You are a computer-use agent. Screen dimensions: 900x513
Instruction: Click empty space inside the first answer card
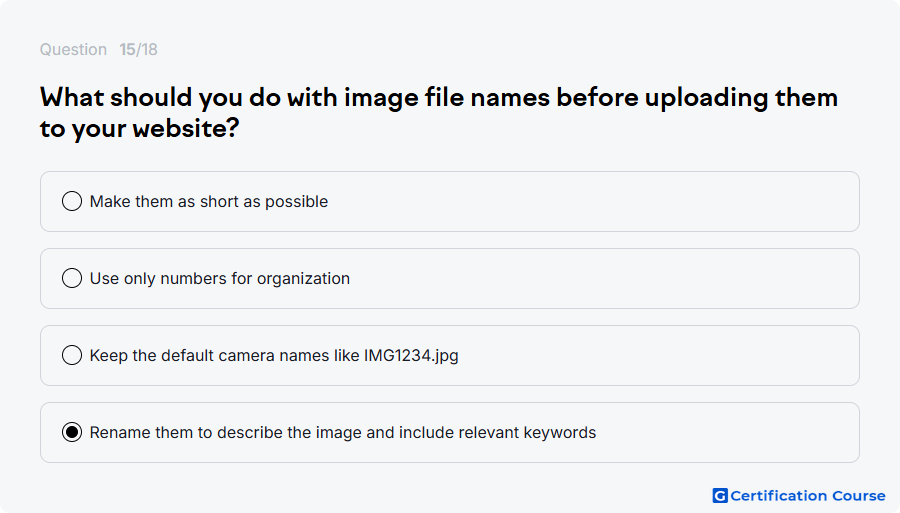point(591,201)
